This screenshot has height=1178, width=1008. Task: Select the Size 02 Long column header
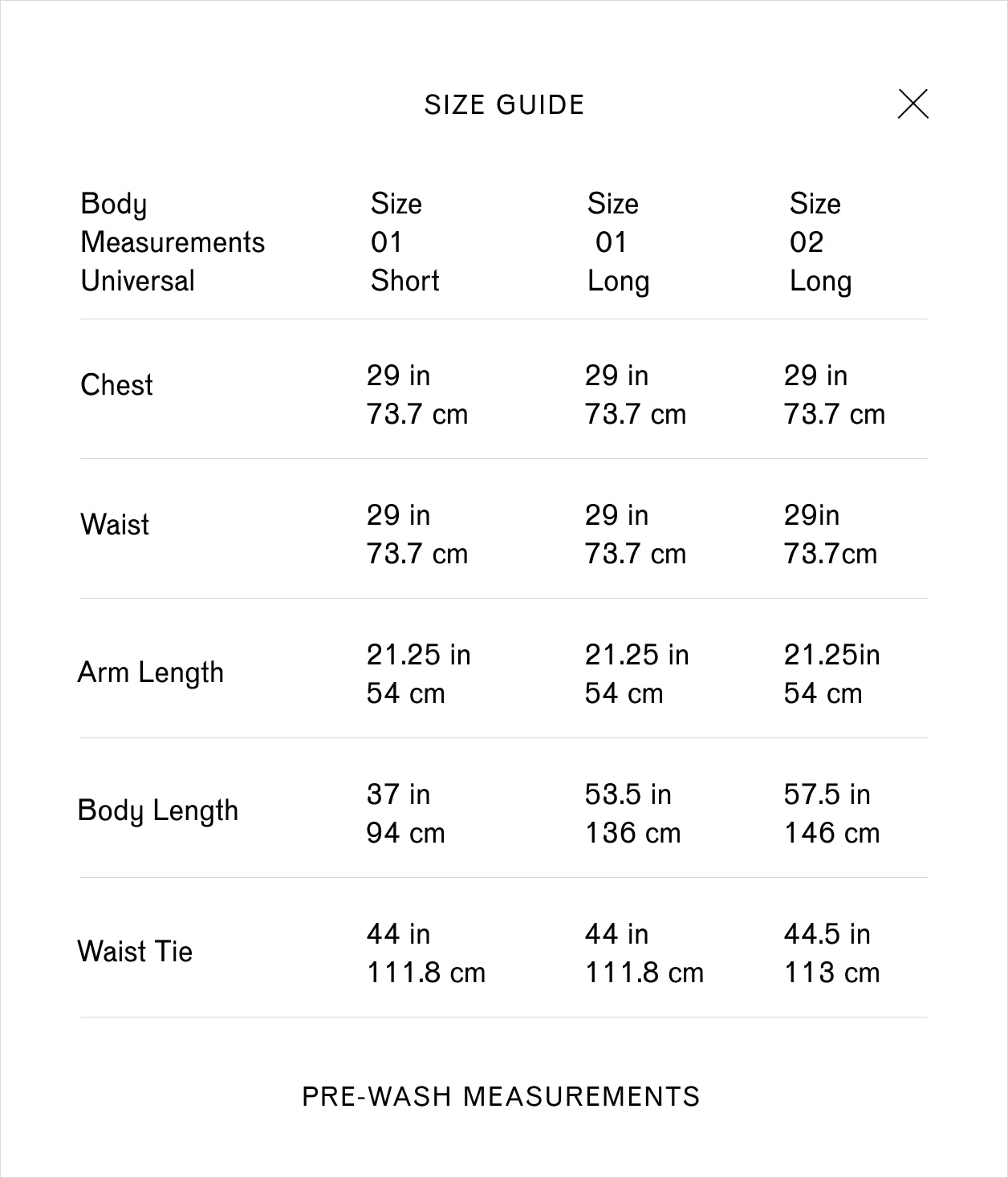coord(819,242)
